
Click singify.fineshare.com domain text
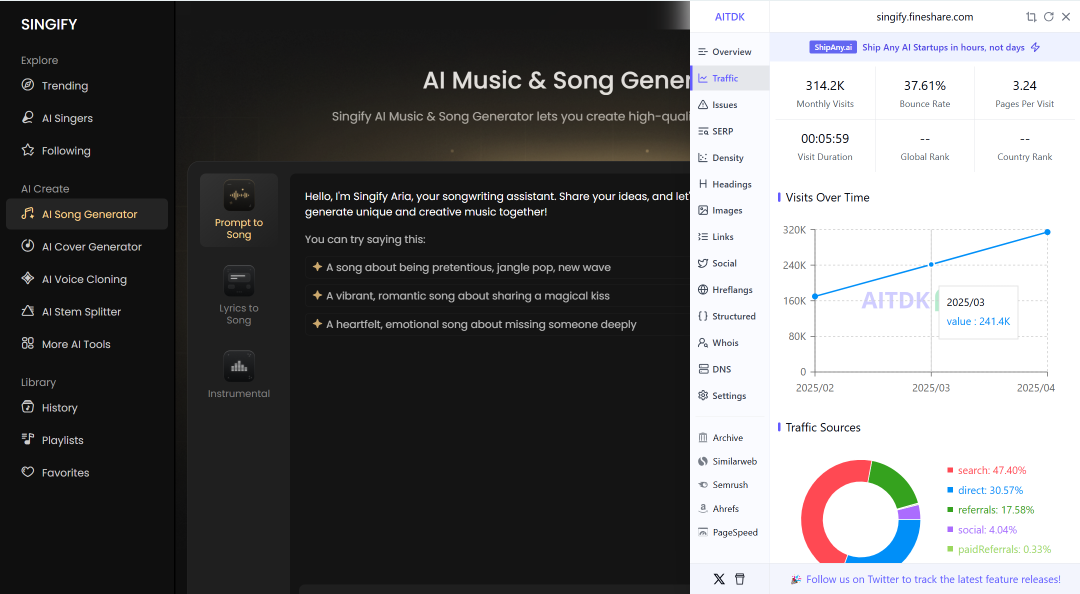point(924,17)
